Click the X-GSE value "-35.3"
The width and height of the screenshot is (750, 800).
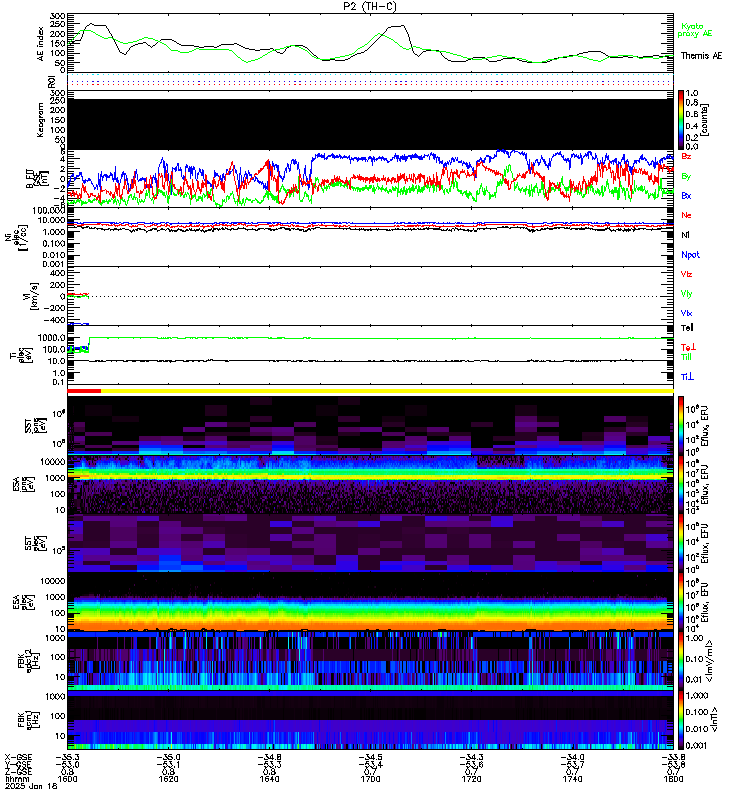click(x=67, y=757)
